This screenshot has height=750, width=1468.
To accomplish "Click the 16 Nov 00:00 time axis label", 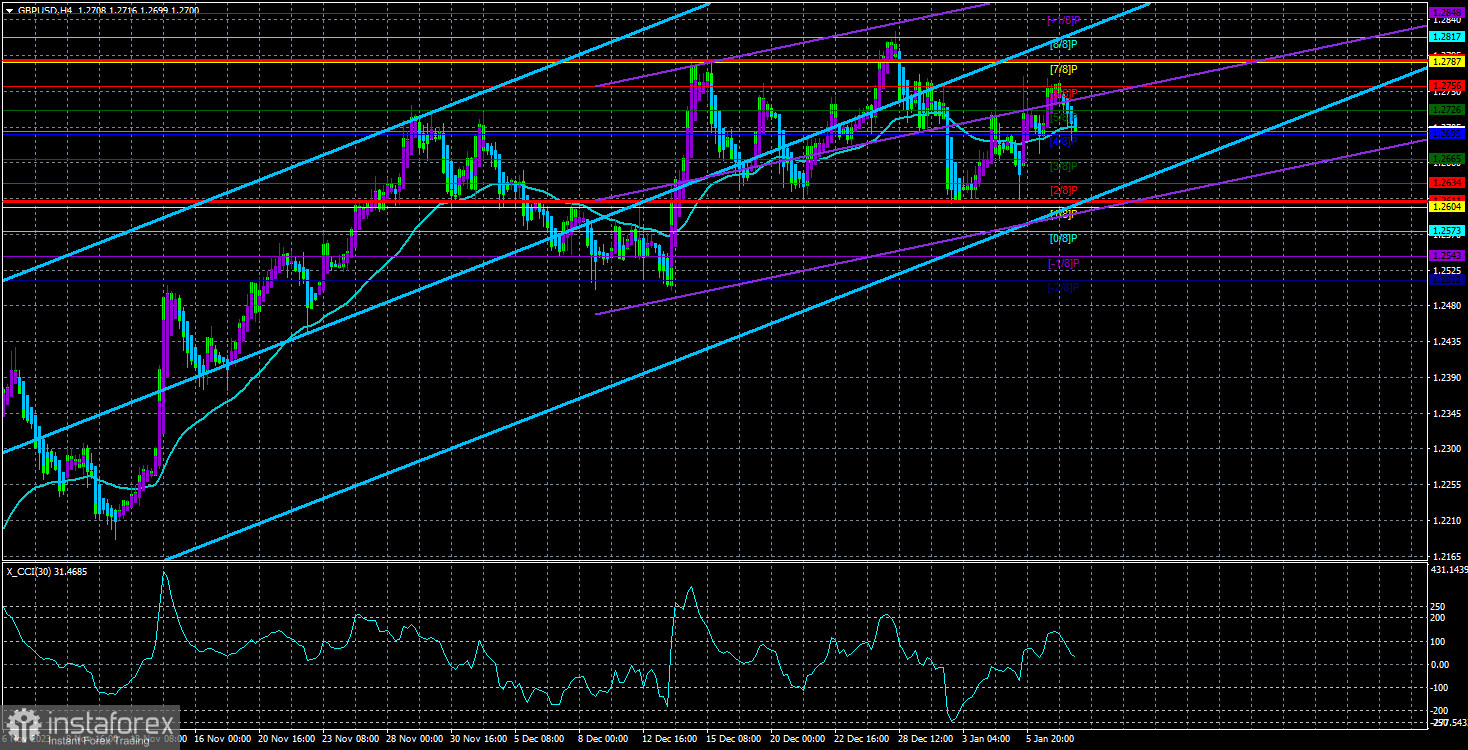I will (x=225, y=740).
